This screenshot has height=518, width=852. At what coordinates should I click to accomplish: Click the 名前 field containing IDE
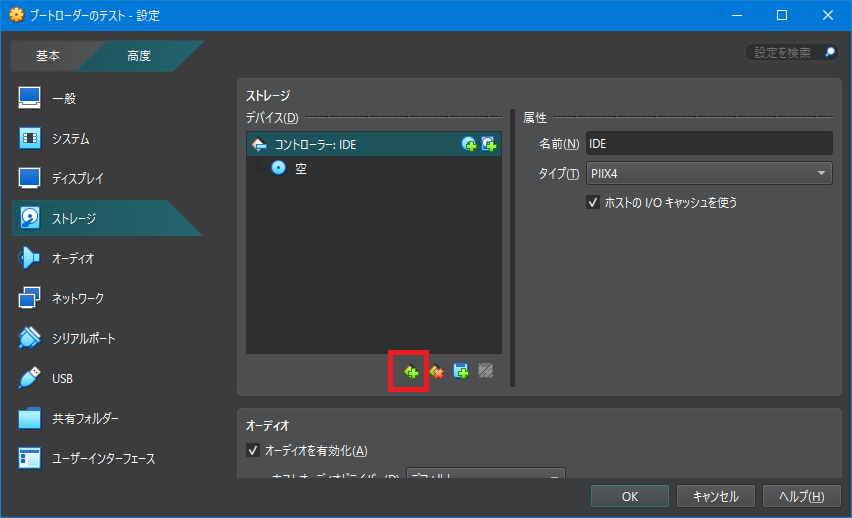pyautogui.click(x=709, y=143)
